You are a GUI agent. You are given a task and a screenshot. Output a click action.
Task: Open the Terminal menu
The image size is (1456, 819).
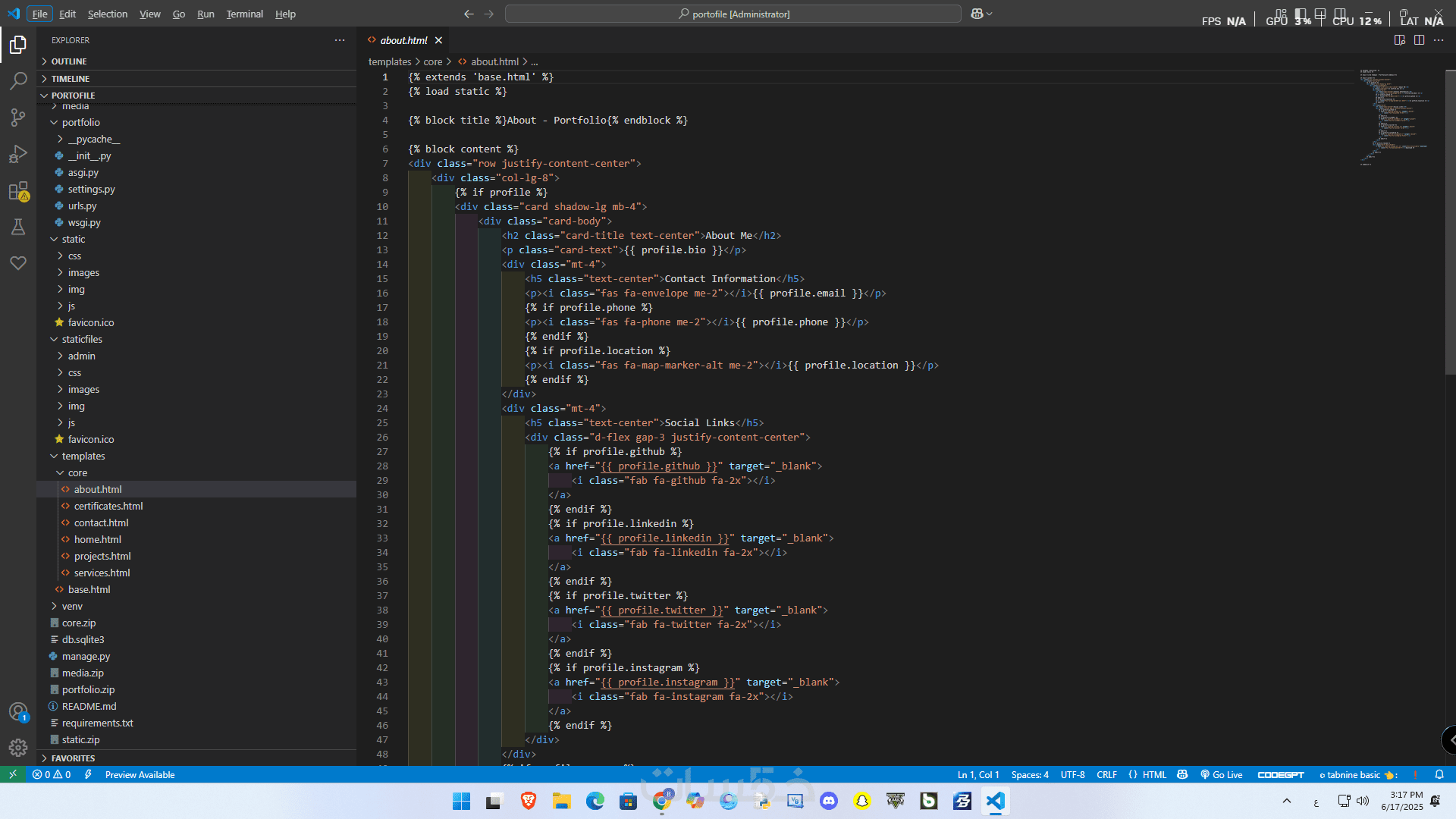244,14
